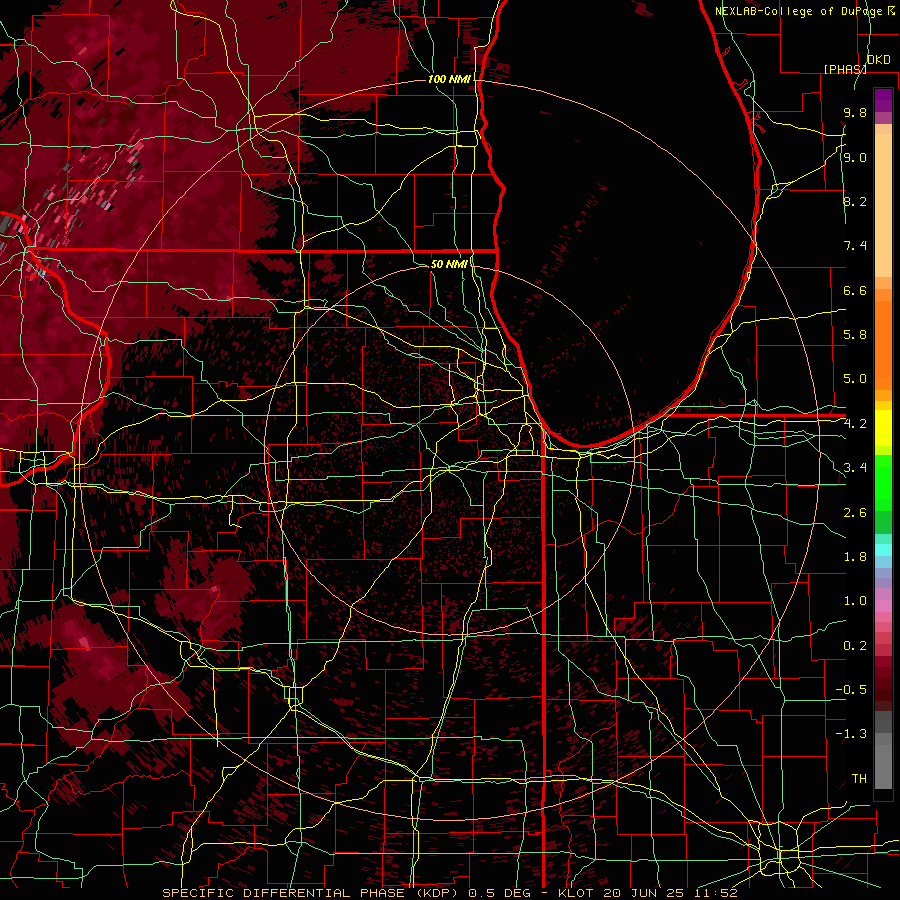Click the "50 NMI" range ring label
900x900 pixels.
pyautogui.click(x=449, y=264)
